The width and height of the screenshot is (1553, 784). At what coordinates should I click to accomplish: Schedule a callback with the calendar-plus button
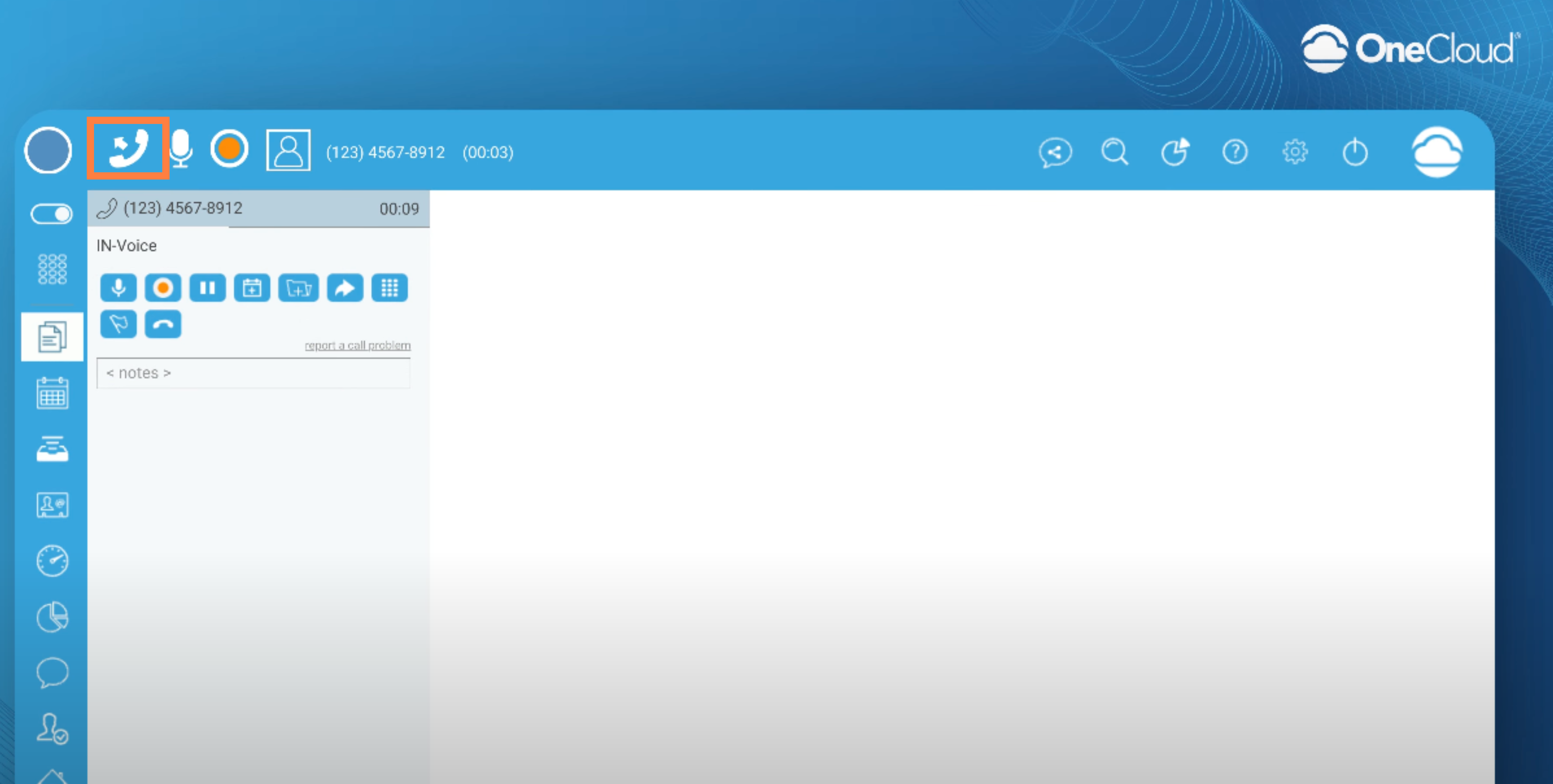click(252, 288)
